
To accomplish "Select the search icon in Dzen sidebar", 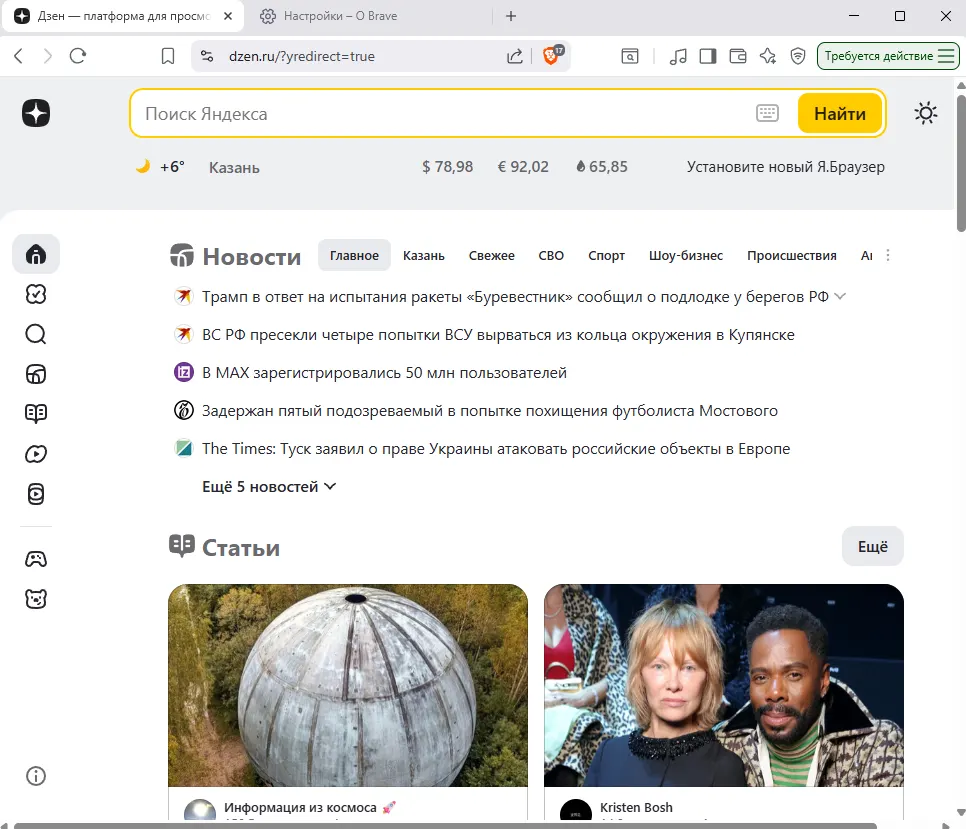I will (x=36, y=334).
